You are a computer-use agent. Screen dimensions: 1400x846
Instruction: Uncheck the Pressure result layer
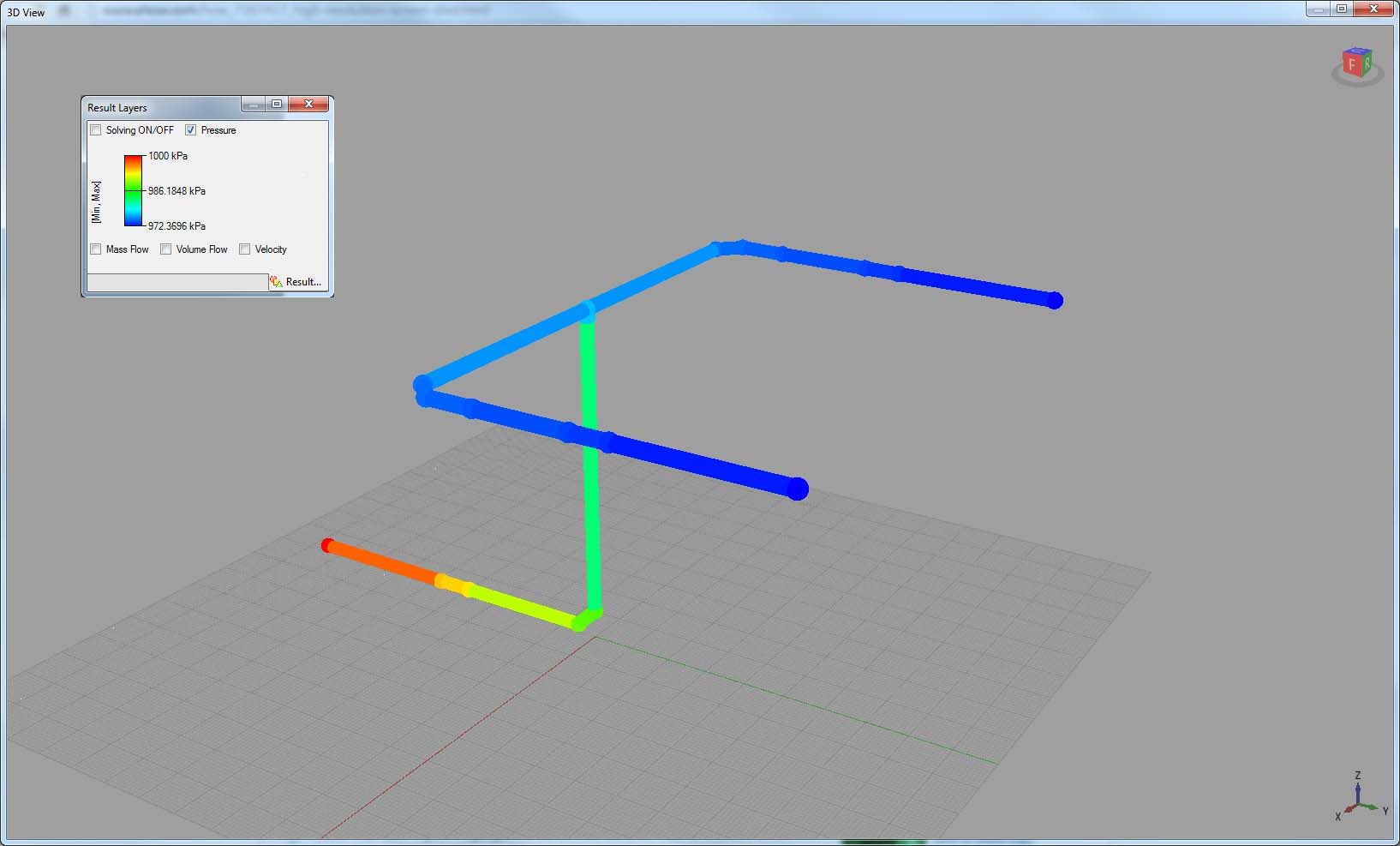pos(191,130)
